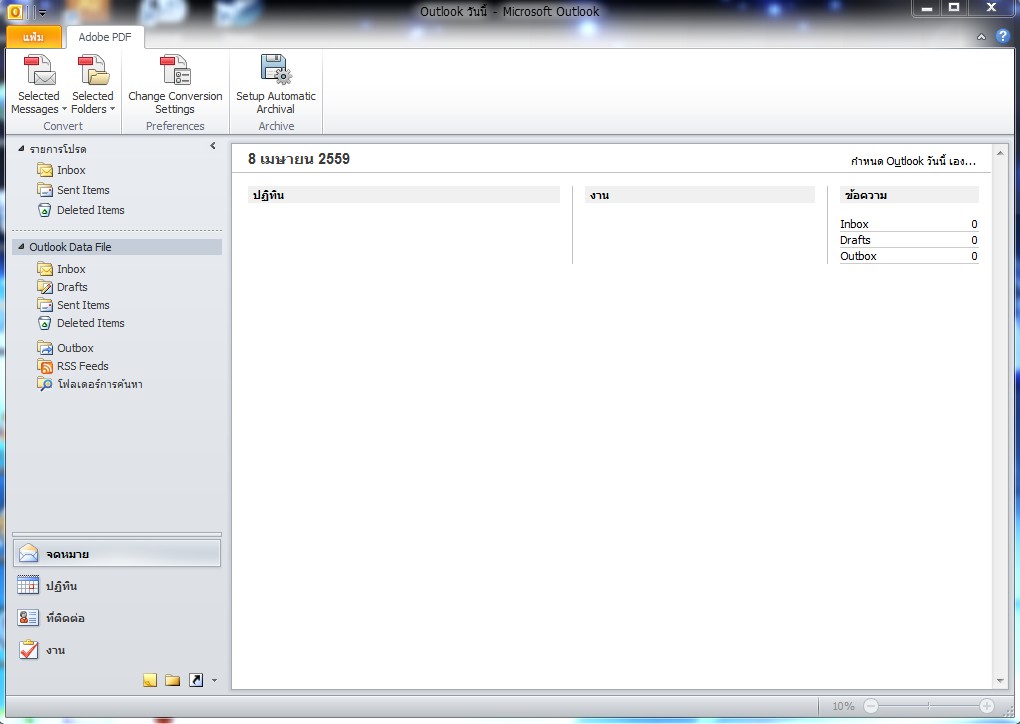This screenshot has width=1020, height=724.
Task: Click the Notes icon in navigation bar
Action: 150,680
